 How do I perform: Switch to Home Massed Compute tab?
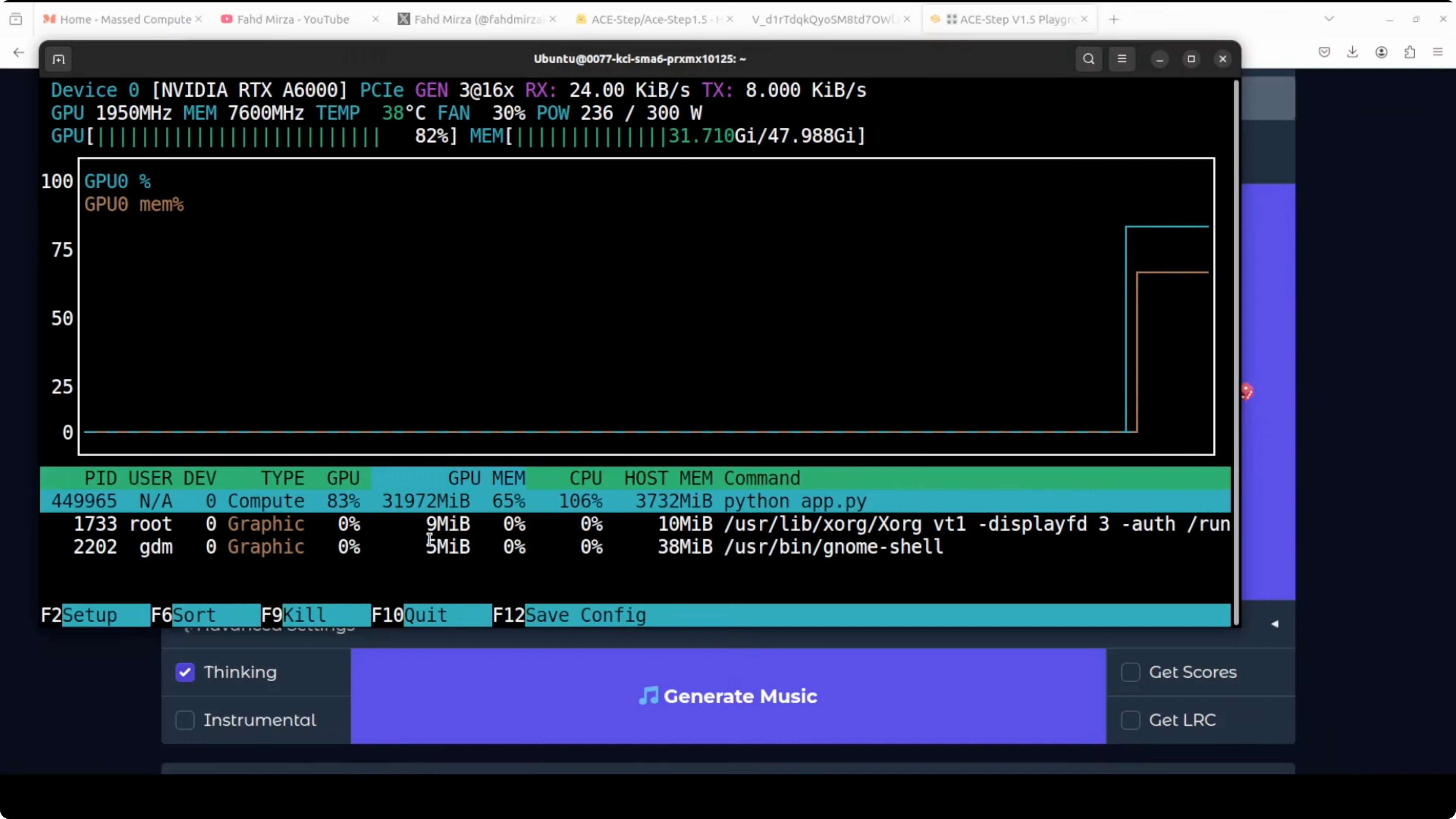click(x=125, y=19)
